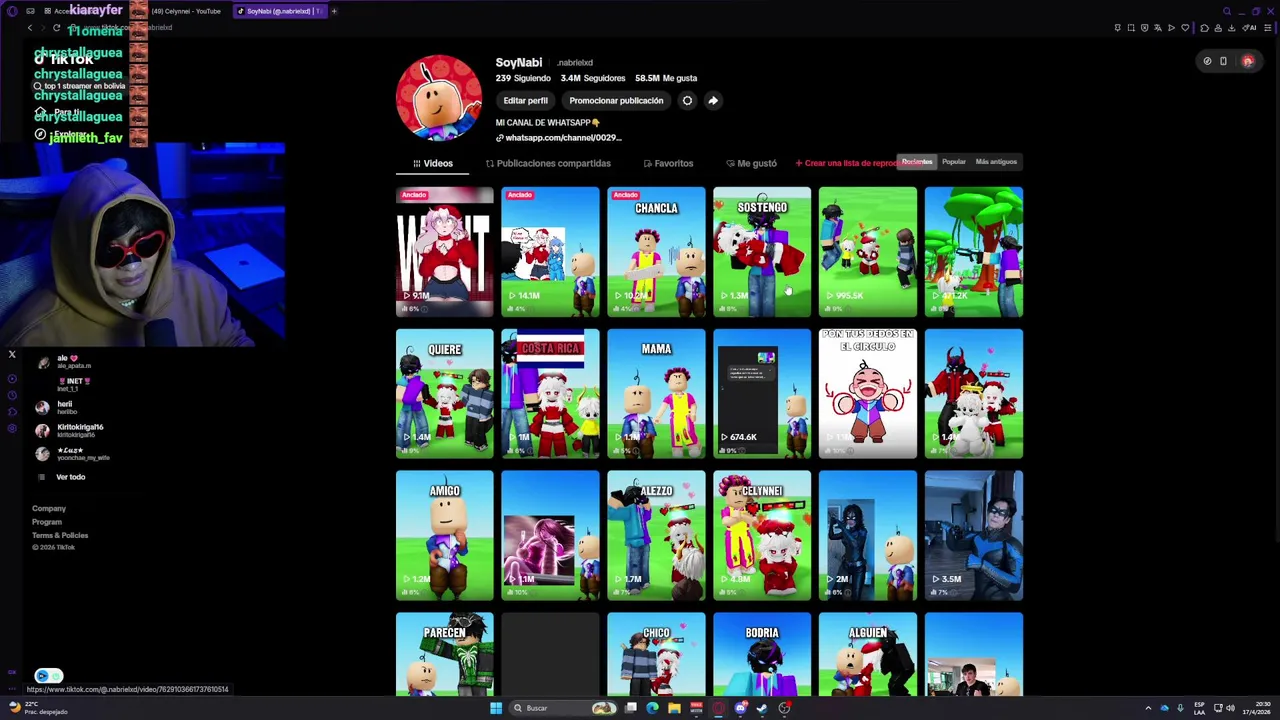This screenshot has height=720, width=1280.
Task: Open the pinned CHANCLA video
Action: pos(656,252)
